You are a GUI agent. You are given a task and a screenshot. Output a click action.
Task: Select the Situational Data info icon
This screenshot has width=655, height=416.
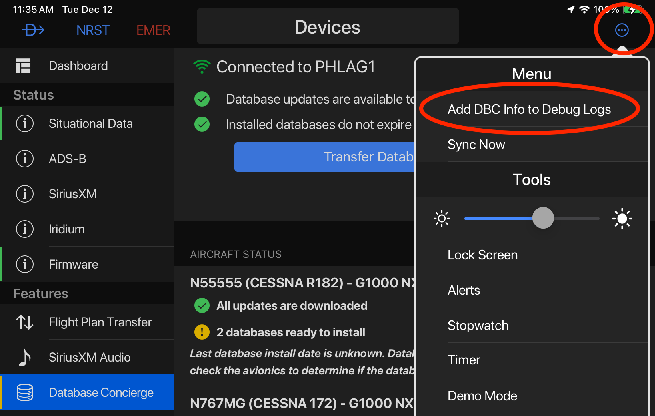pyautogui.click(x=25, y=124)
